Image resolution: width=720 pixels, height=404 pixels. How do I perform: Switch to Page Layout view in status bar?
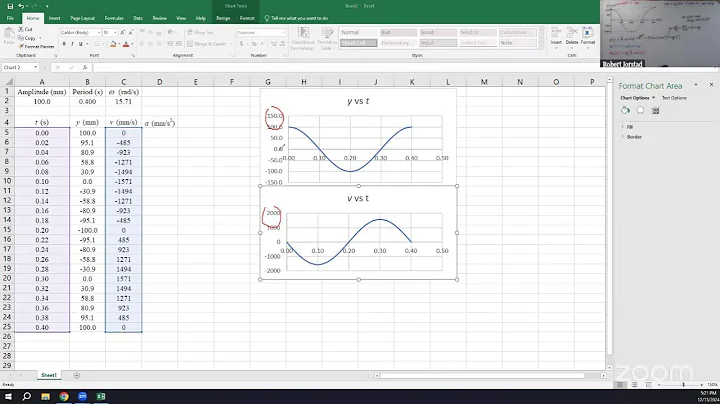click(x=634, y=385)
